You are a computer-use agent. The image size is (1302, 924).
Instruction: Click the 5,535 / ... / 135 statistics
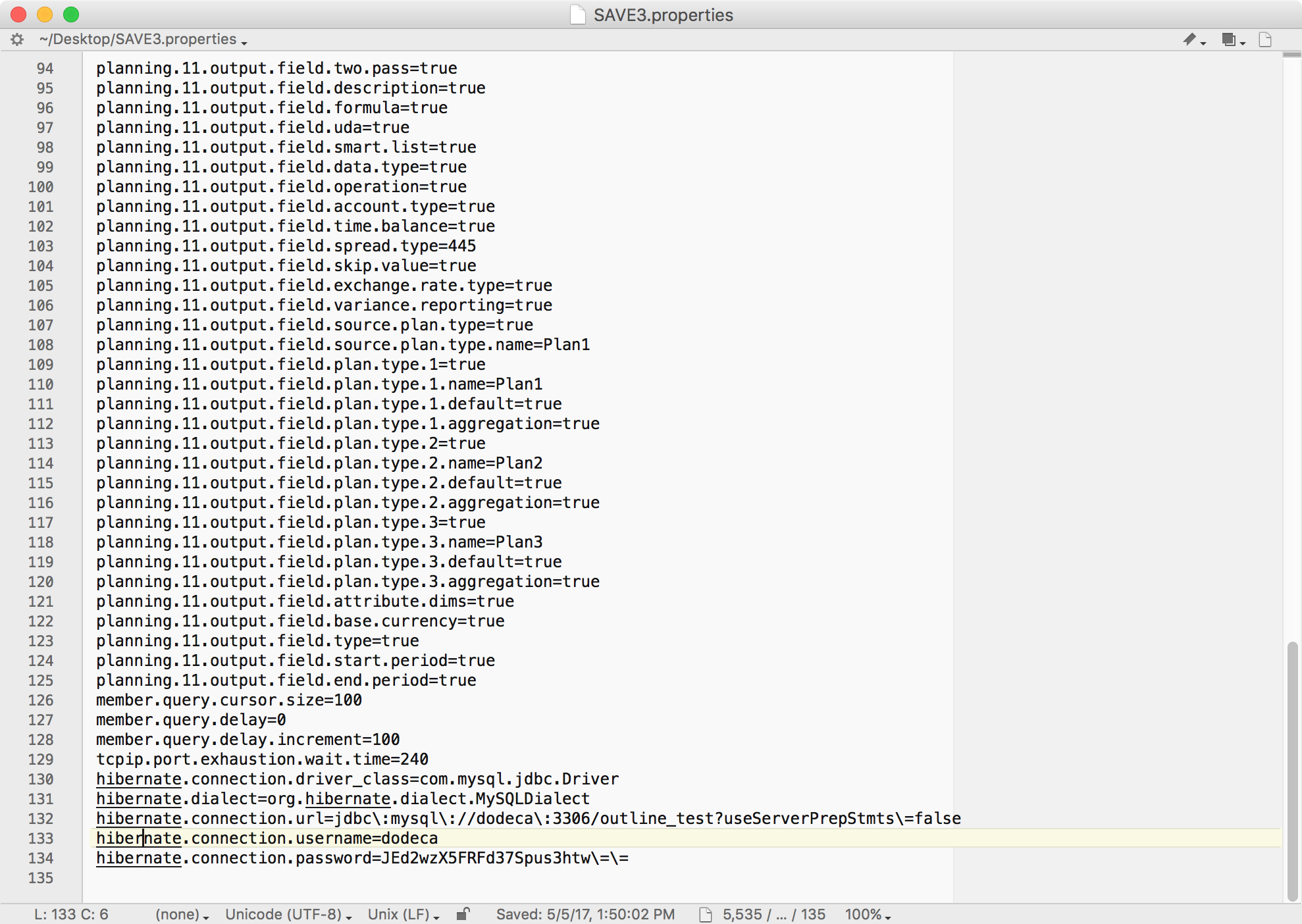point(773,914)
